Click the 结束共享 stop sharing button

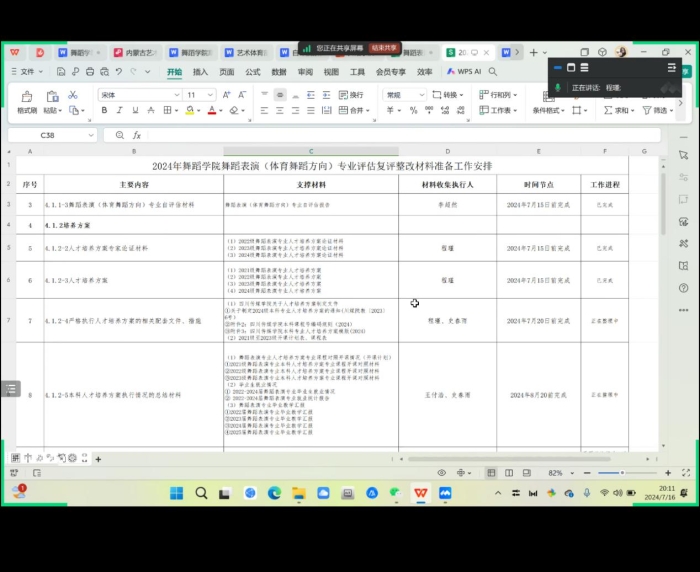click(384, 47)
